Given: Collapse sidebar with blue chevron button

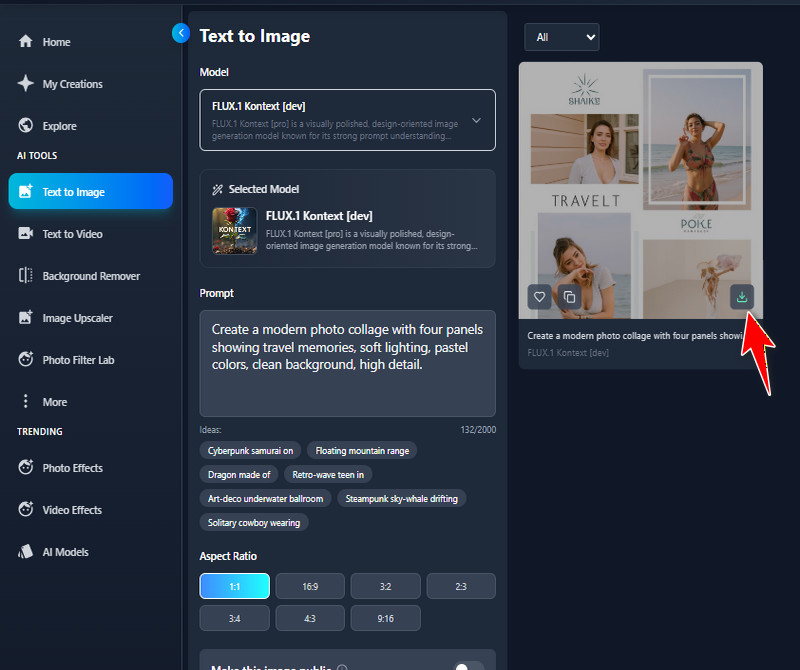Looking at the screenshot, I should click(x=181, y=33).
